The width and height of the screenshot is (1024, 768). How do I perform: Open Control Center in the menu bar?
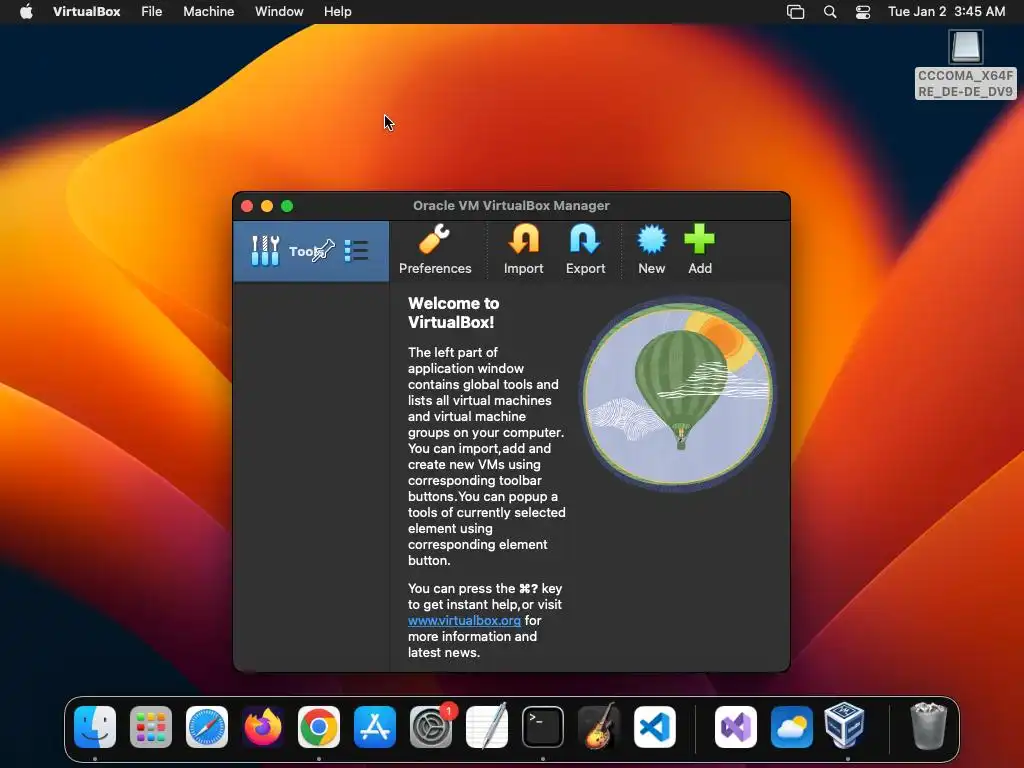tap(863, 12)
